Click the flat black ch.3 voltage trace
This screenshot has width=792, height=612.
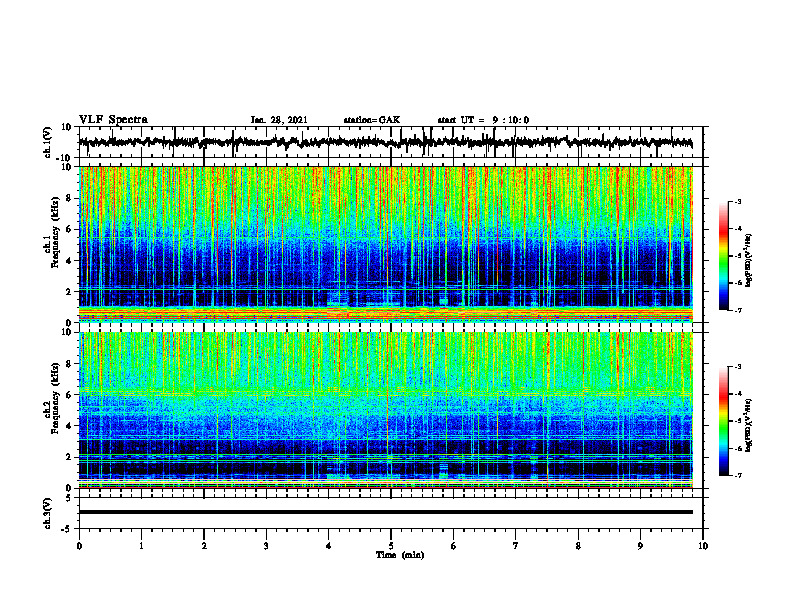[386, 512]
